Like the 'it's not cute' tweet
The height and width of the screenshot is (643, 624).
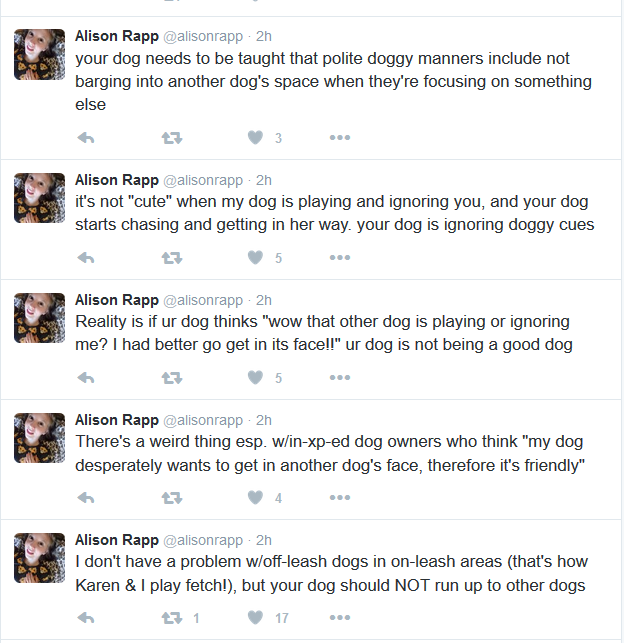tap(256, 257)
